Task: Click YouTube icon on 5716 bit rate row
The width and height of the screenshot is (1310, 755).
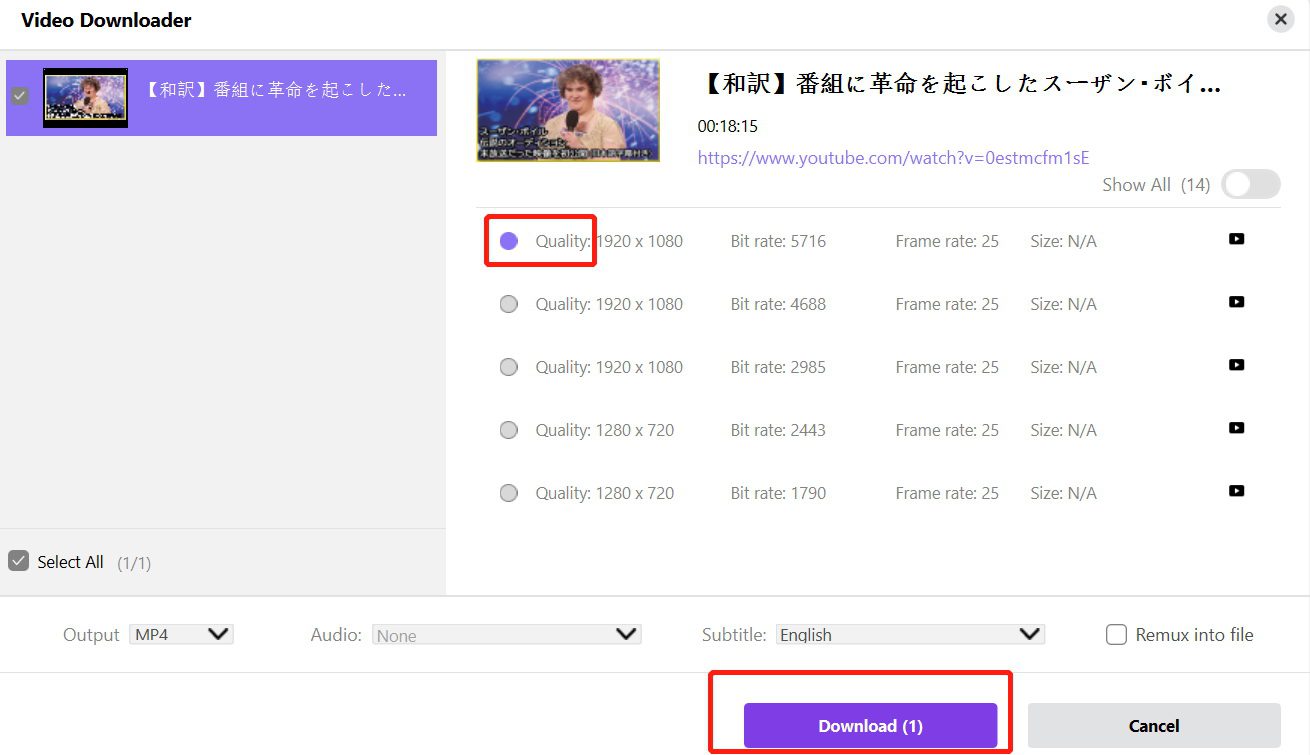Action: click(x=1236, y=239)
